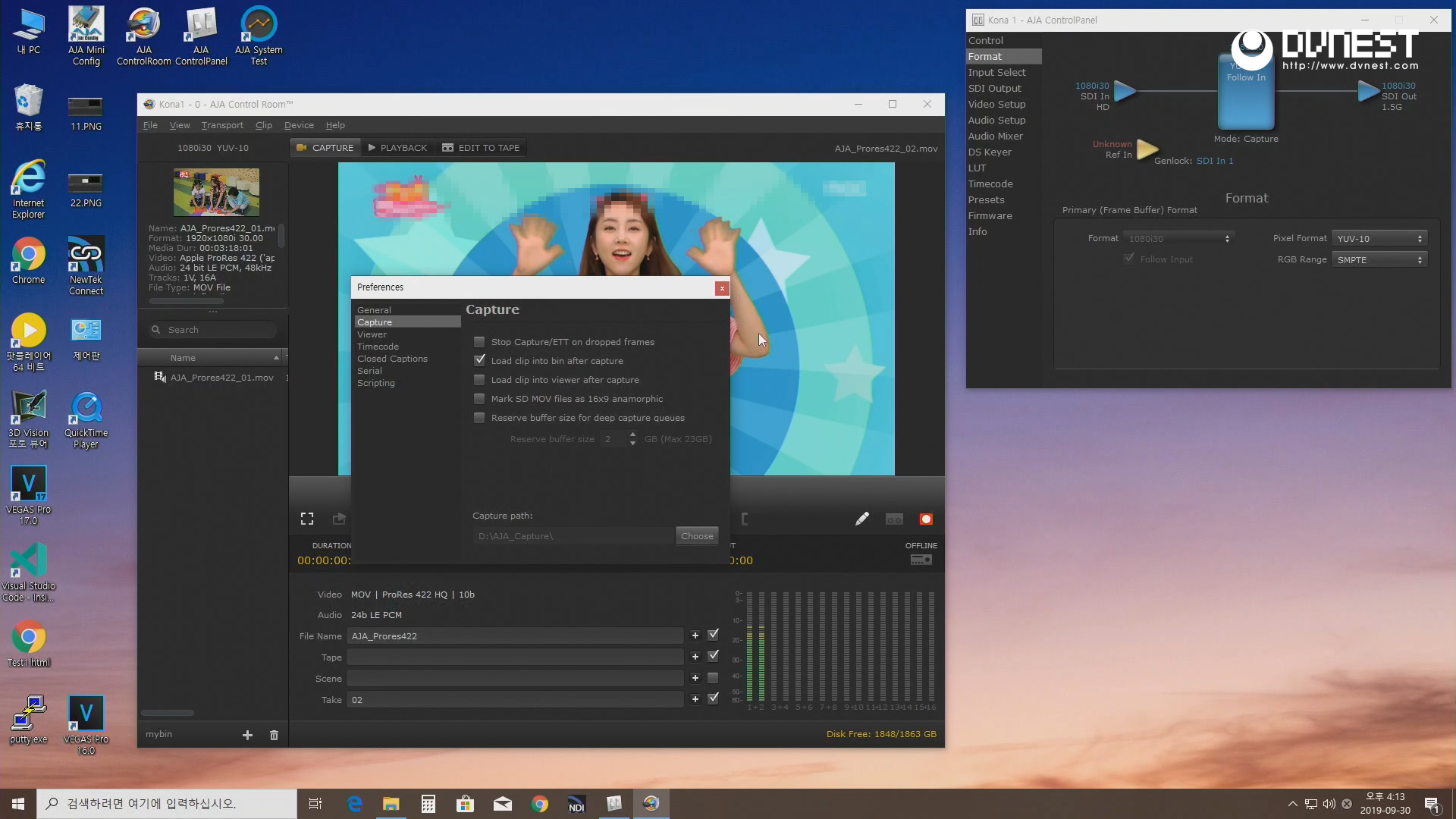
Task: Click plus button beside File Name field
Action: [x=695, y=635]
